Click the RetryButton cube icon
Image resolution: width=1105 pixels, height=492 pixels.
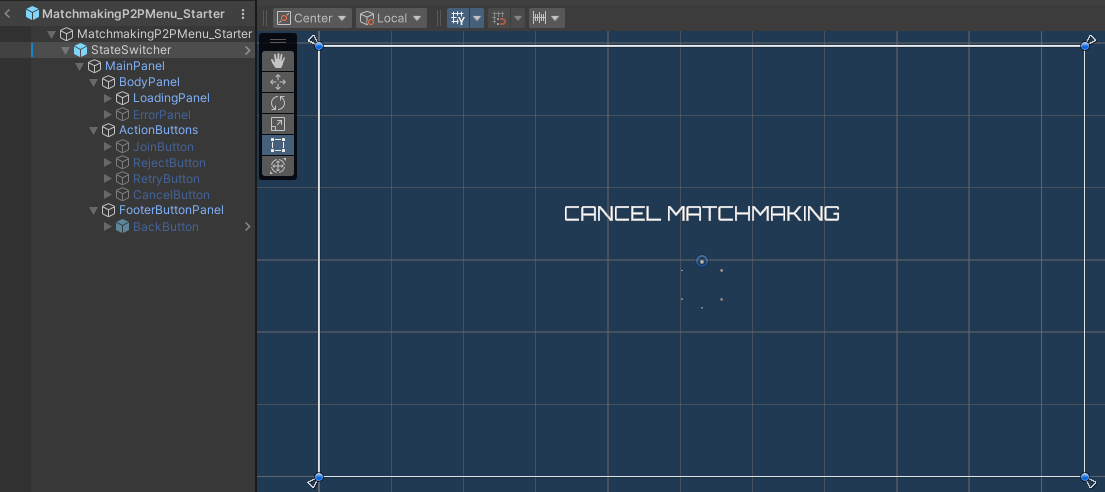(123, 179)
